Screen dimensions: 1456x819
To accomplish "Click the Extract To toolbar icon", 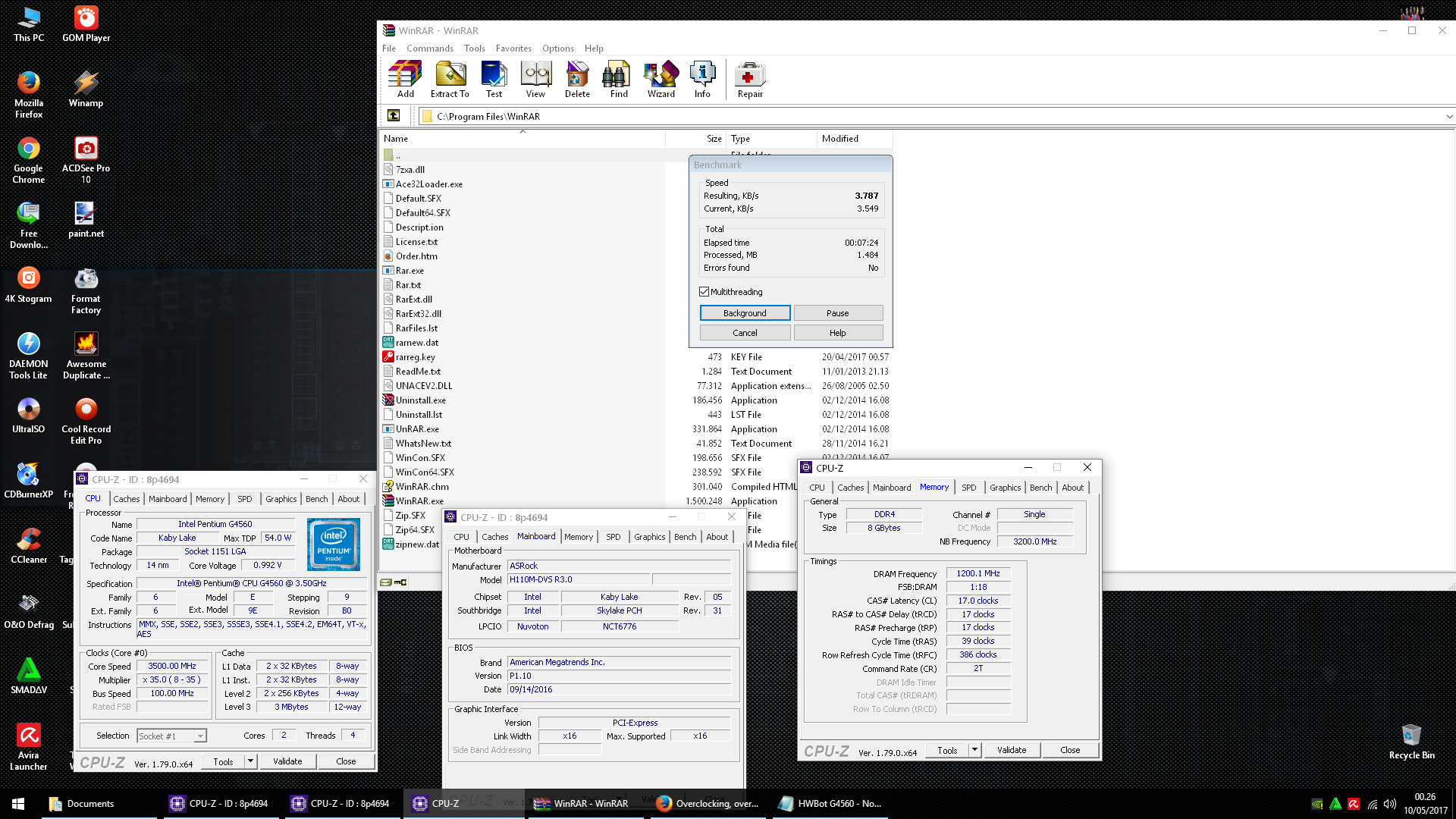I will tap(450, 80).
